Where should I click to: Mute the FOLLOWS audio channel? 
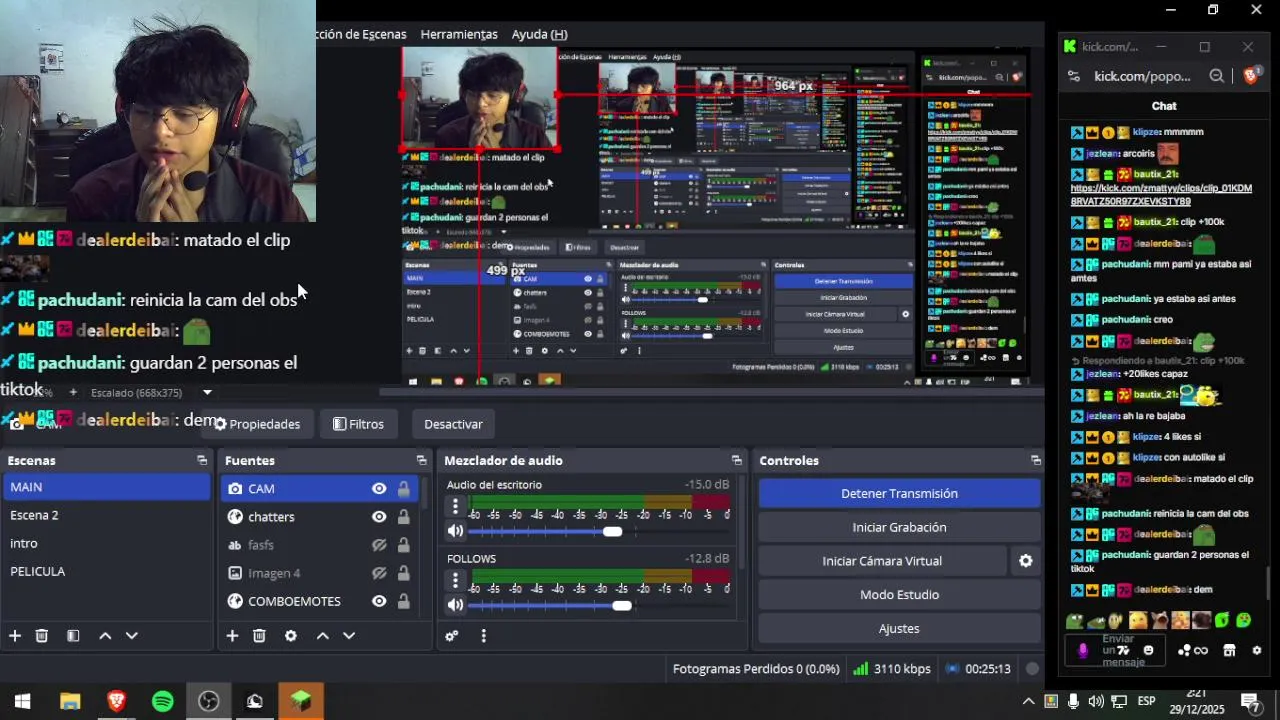tap(455, 605)
